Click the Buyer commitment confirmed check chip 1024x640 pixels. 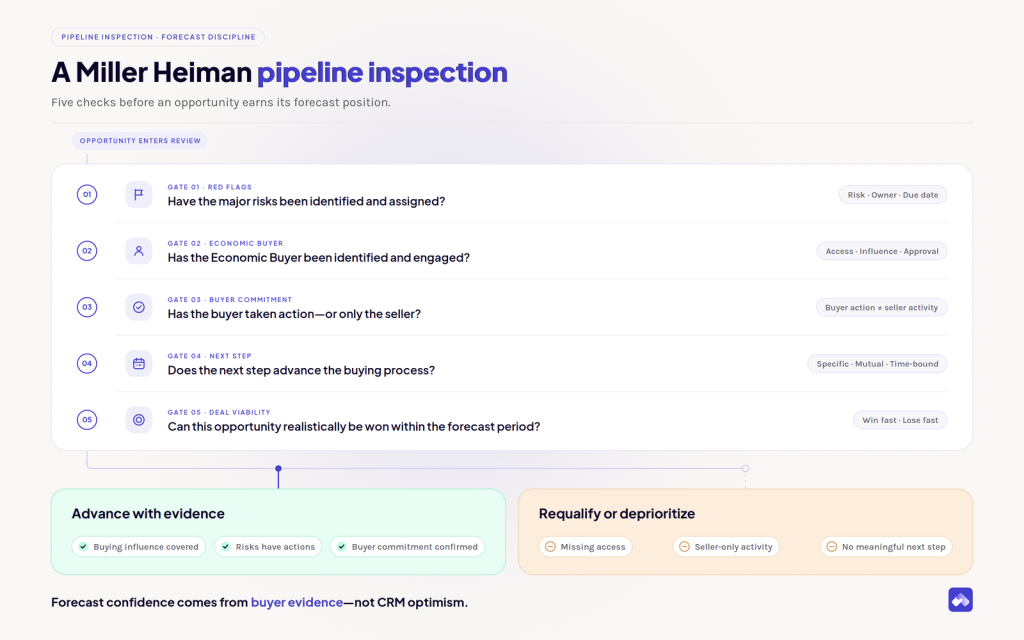(x=408, y=547)
